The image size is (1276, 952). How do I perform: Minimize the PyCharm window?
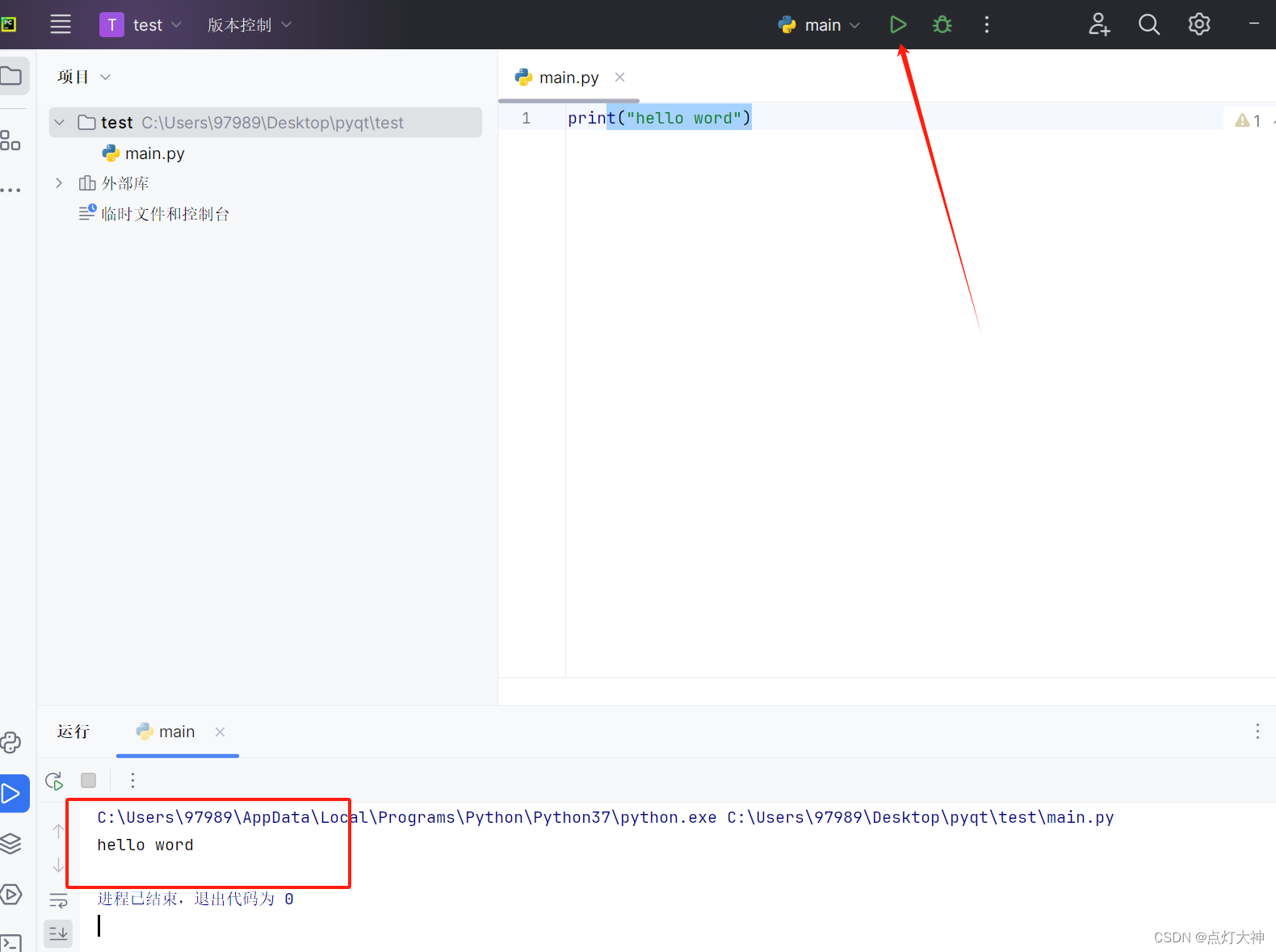(1254, 24)
